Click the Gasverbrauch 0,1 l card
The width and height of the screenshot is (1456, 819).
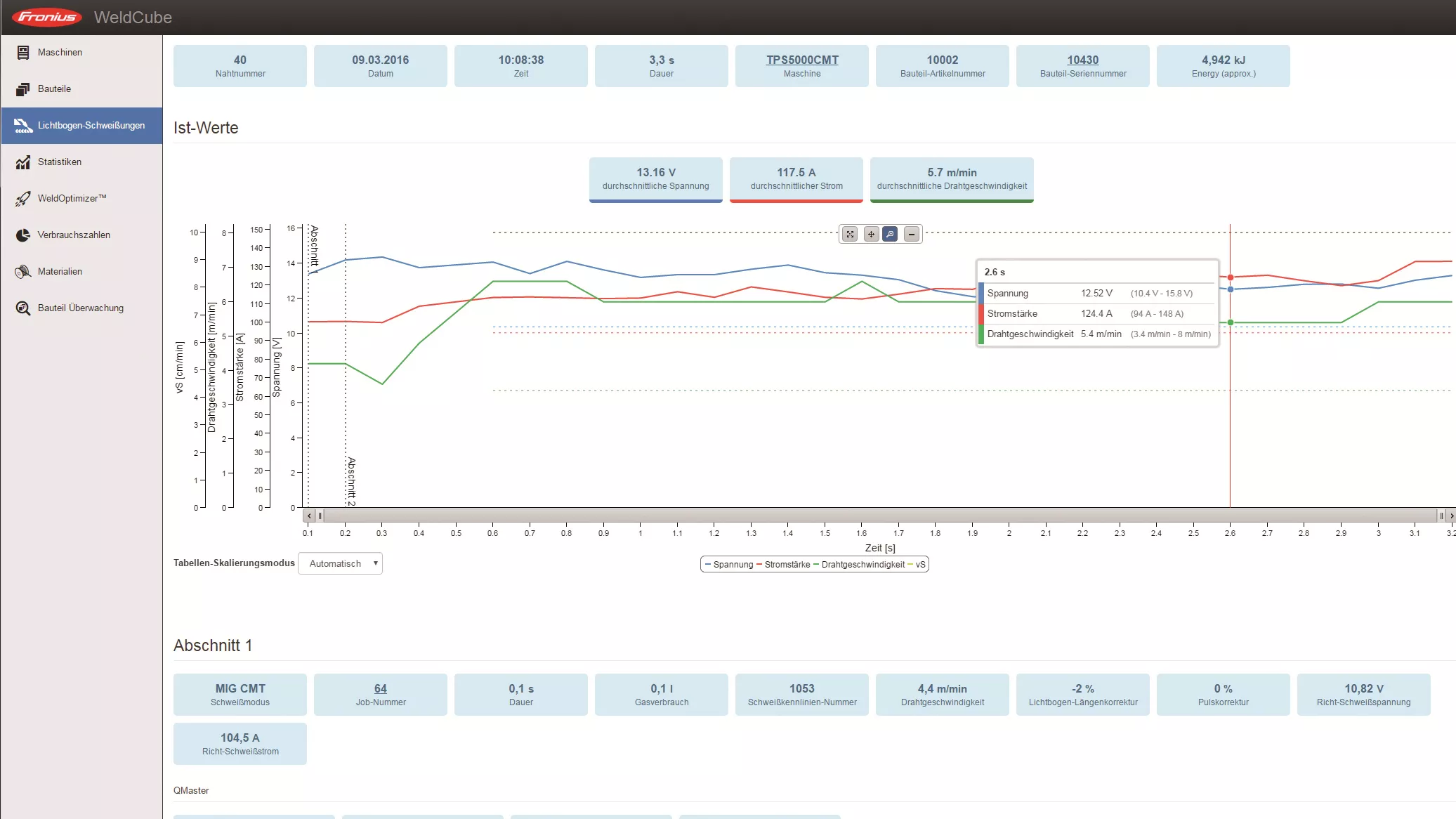pos(662,695)
